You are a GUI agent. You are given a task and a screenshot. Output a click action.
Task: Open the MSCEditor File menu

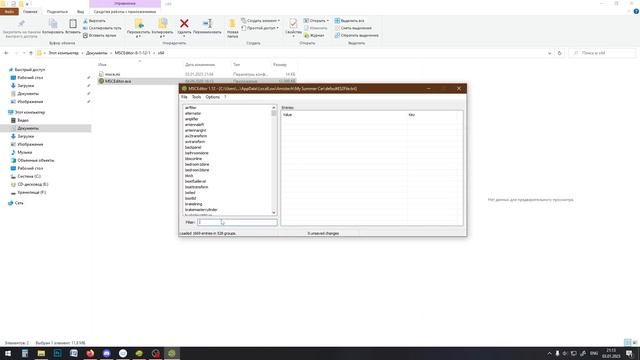tap(184, 97)
